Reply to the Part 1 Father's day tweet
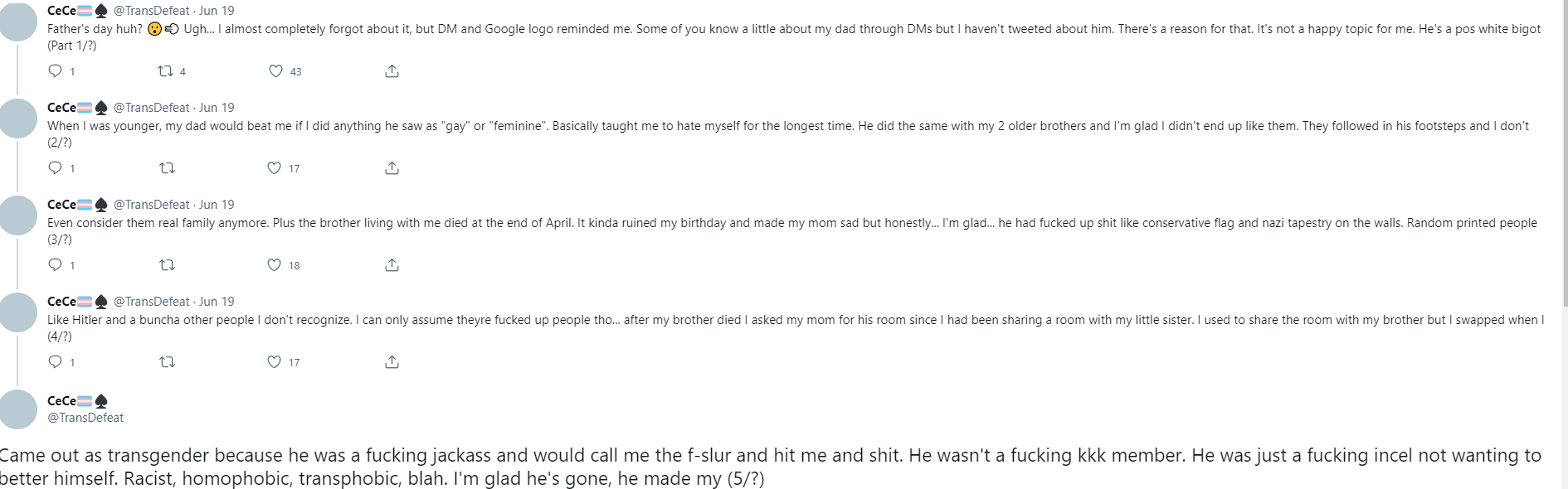This screenshot has height=489, width=1568. (56, 71)
